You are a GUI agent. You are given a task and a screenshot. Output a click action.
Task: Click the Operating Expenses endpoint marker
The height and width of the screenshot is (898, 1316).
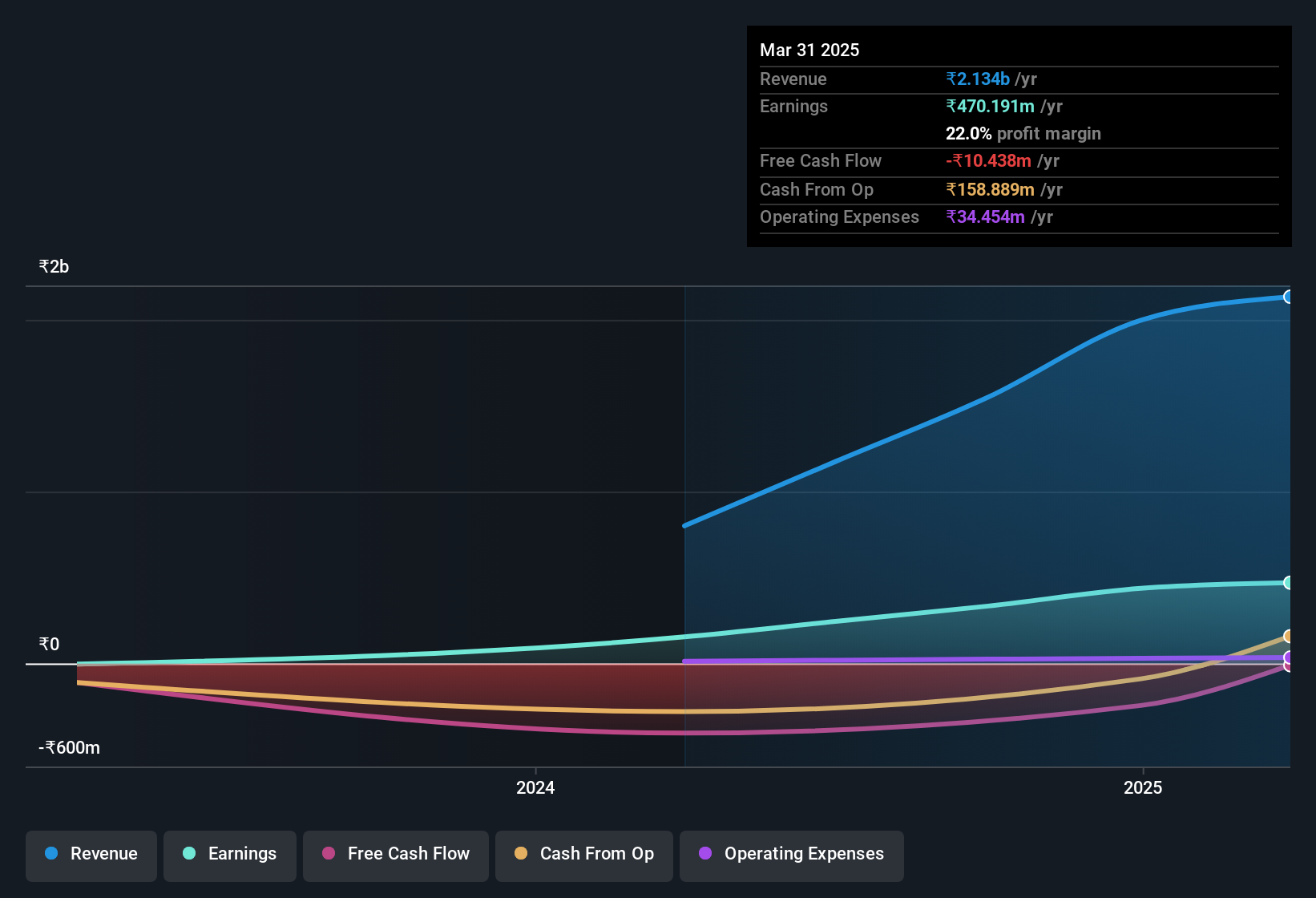click(x=1288, y=657)
